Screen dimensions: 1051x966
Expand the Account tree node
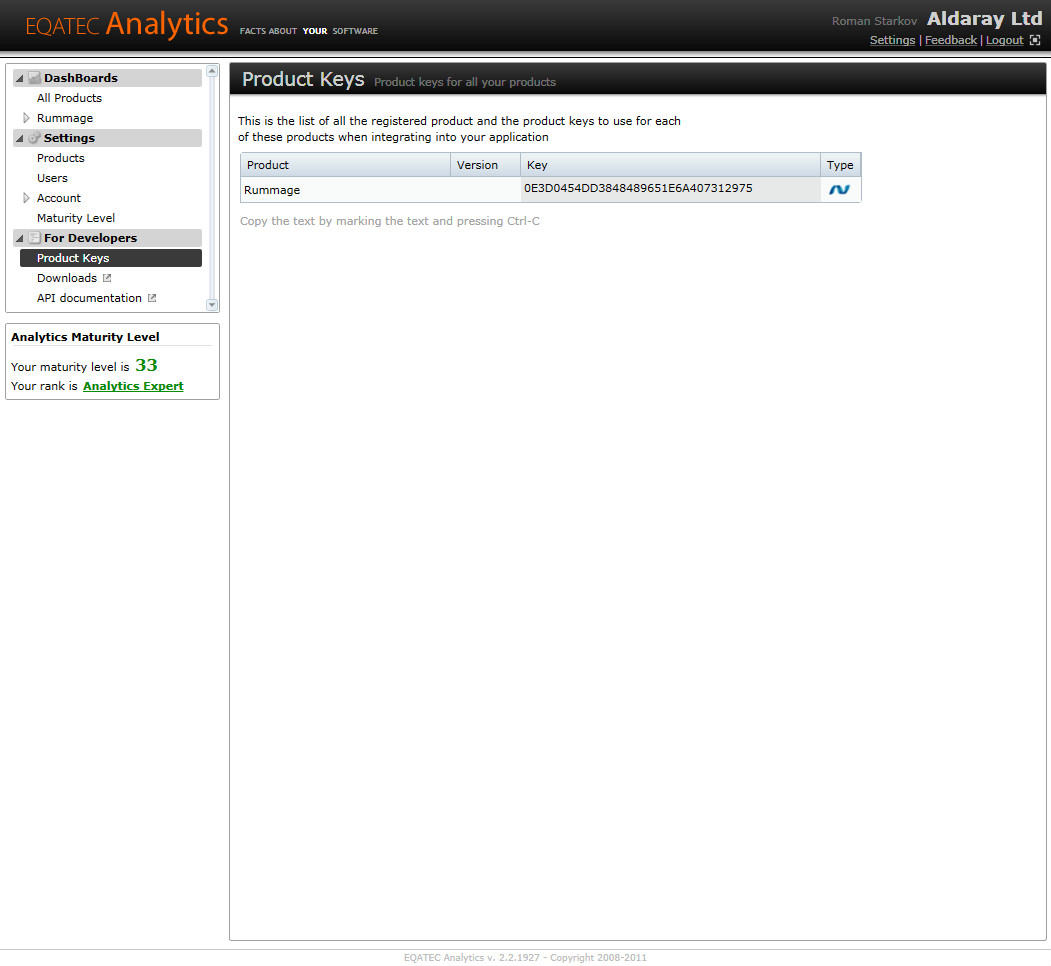26,198
